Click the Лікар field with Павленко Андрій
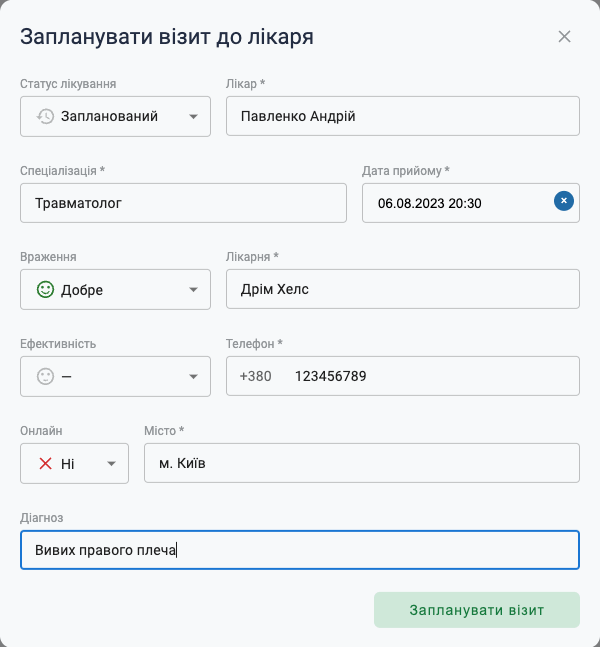This screenshot has height=647, width=600. click(403, 116)
